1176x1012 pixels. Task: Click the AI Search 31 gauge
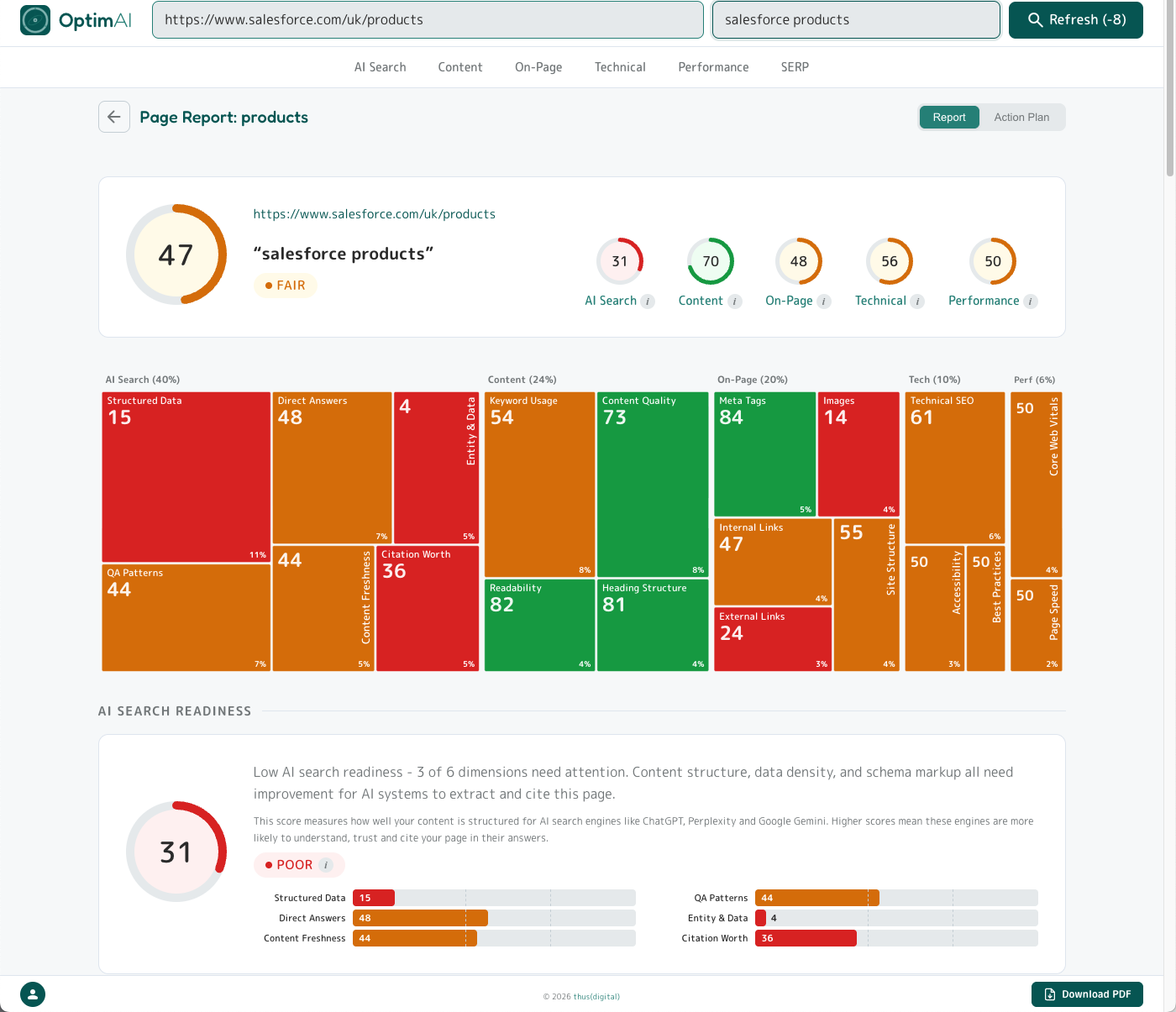[620, 261]
